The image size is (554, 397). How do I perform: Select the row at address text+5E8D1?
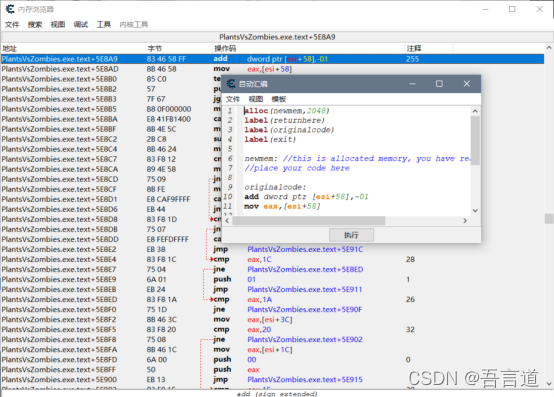coord(110,199)
